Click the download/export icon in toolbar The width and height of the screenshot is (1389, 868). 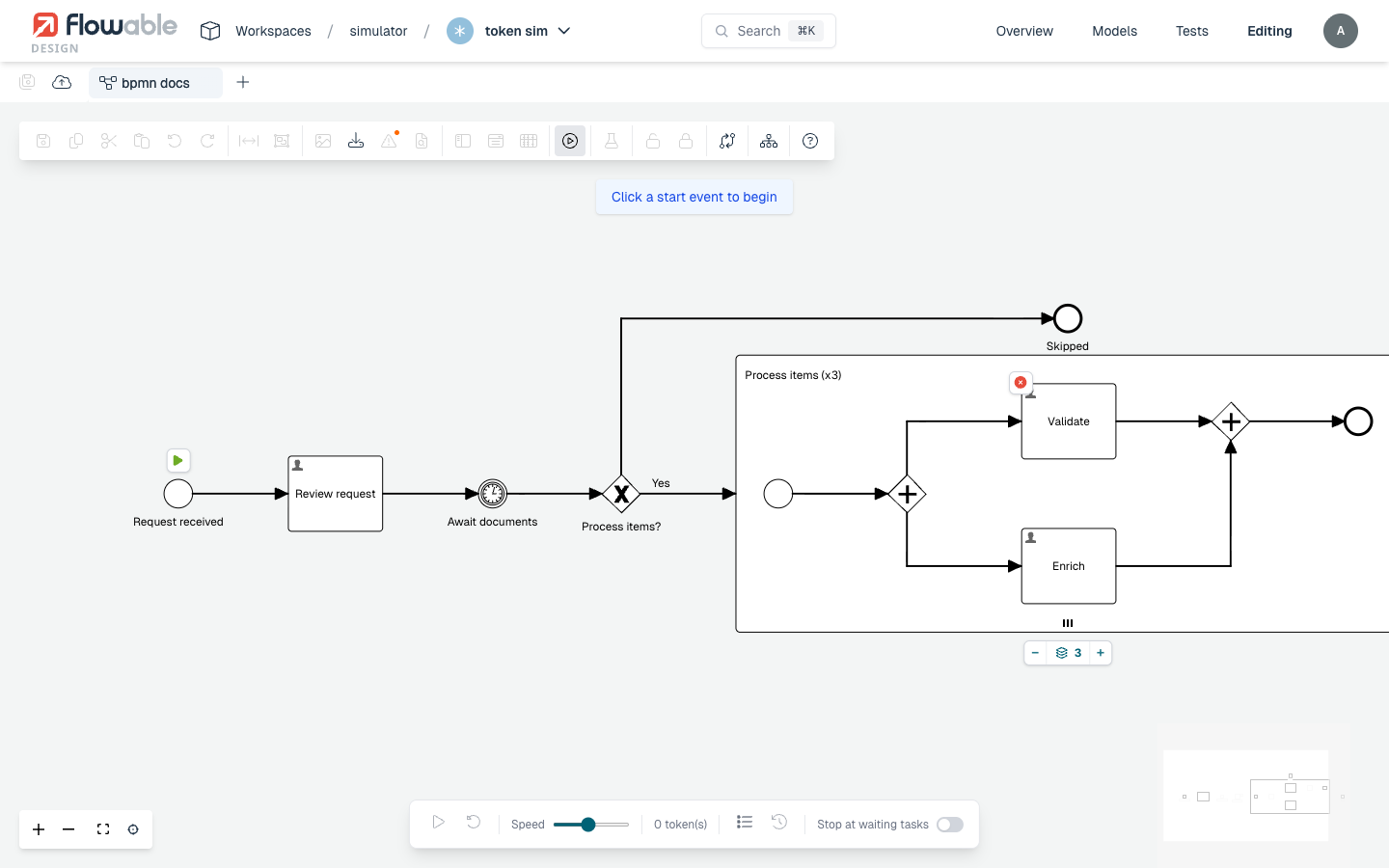click(x=356, y=141)
